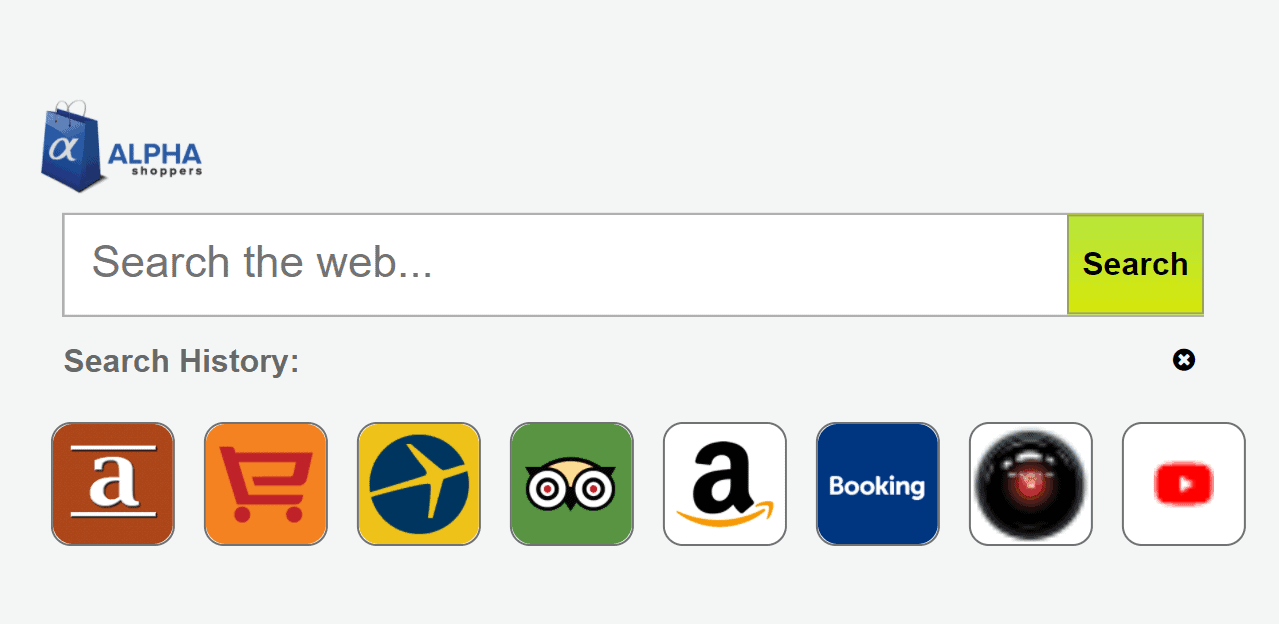Click the yellow plane circle in Expedia tile
The height and width of the screenshot is (624, 1279).
point(419,484)
